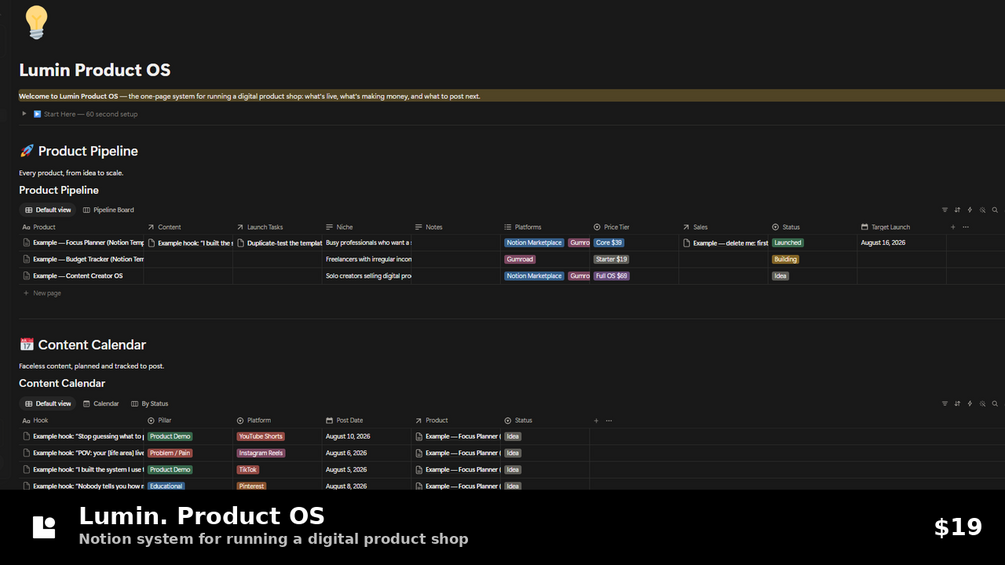Switch to the By Status view tab
The image size is (1005, 565).
coord(149,404)
